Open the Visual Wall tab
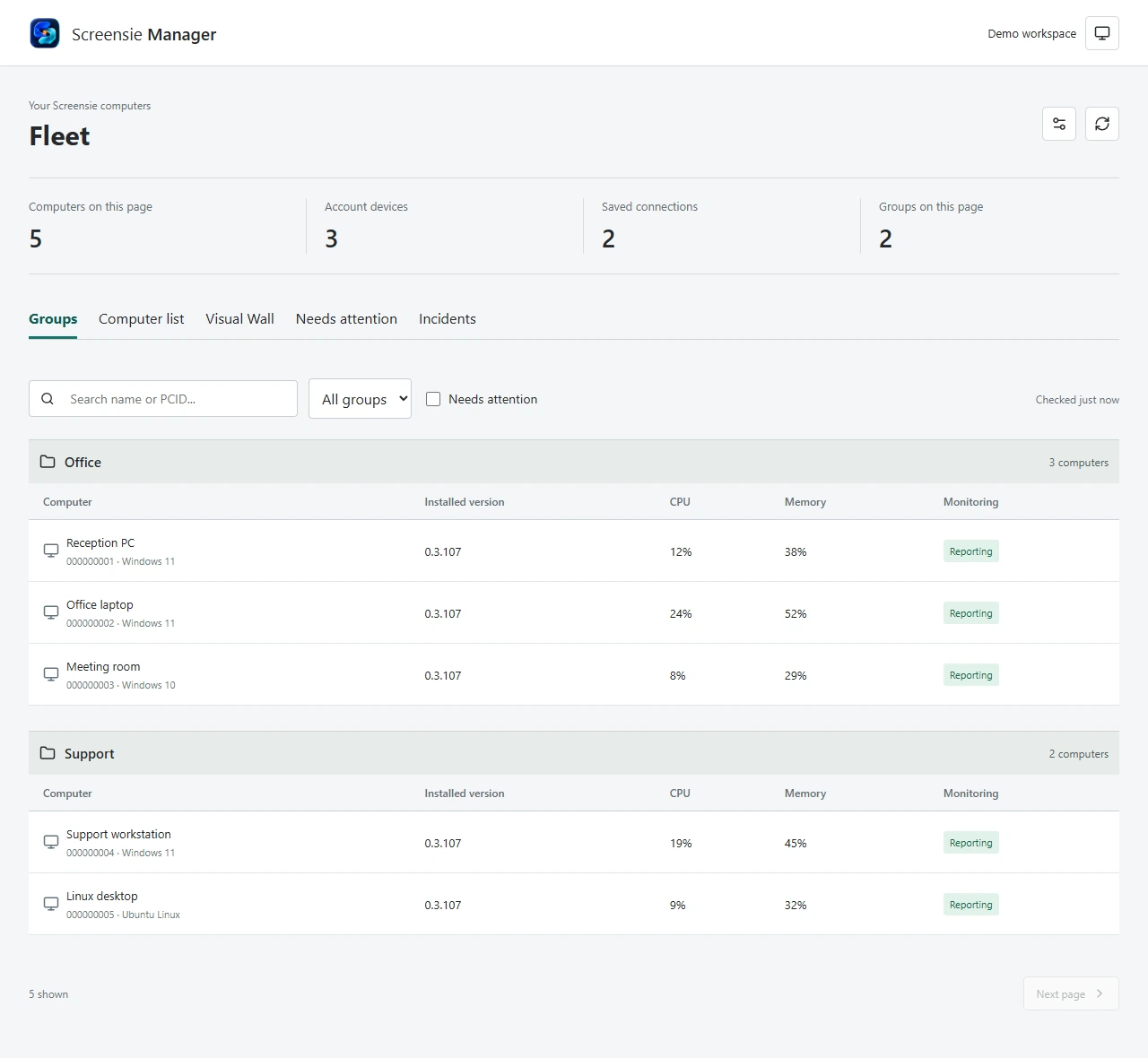This screenshot has width=1148, height=1058. [239, 319]
